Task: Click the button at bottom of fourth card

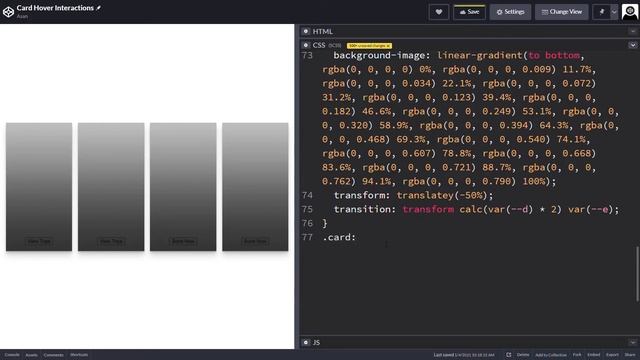Action: click(x=255, y=241)
